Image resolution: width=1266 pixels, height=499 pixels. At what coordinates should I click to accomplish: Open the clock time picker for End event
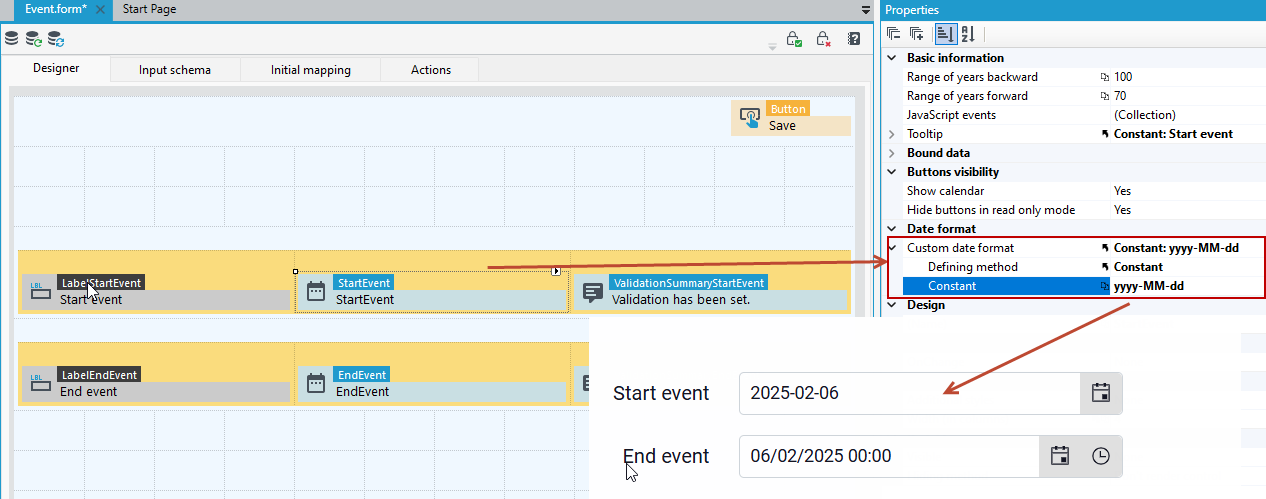(1100, 456)
